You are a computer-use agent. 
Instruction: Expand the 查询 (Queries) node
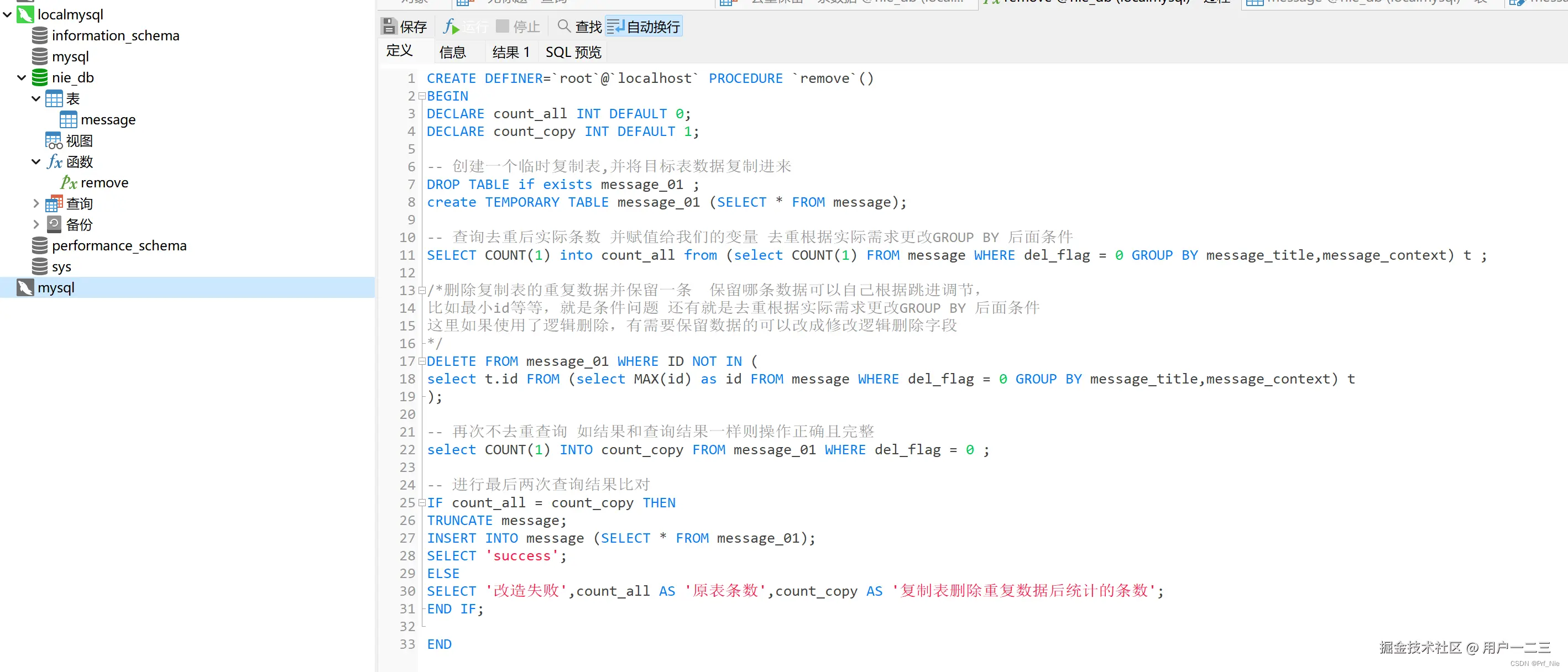[36, 204]
